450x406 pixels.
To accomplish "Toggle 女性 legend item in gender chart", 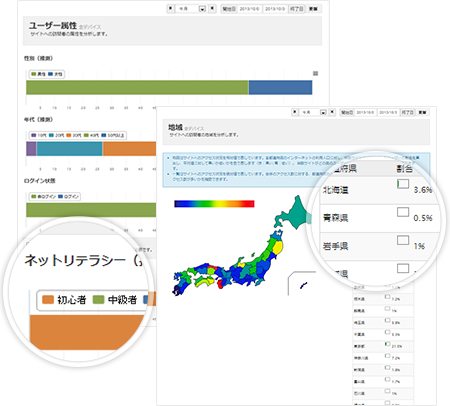I will pos(55,74).
